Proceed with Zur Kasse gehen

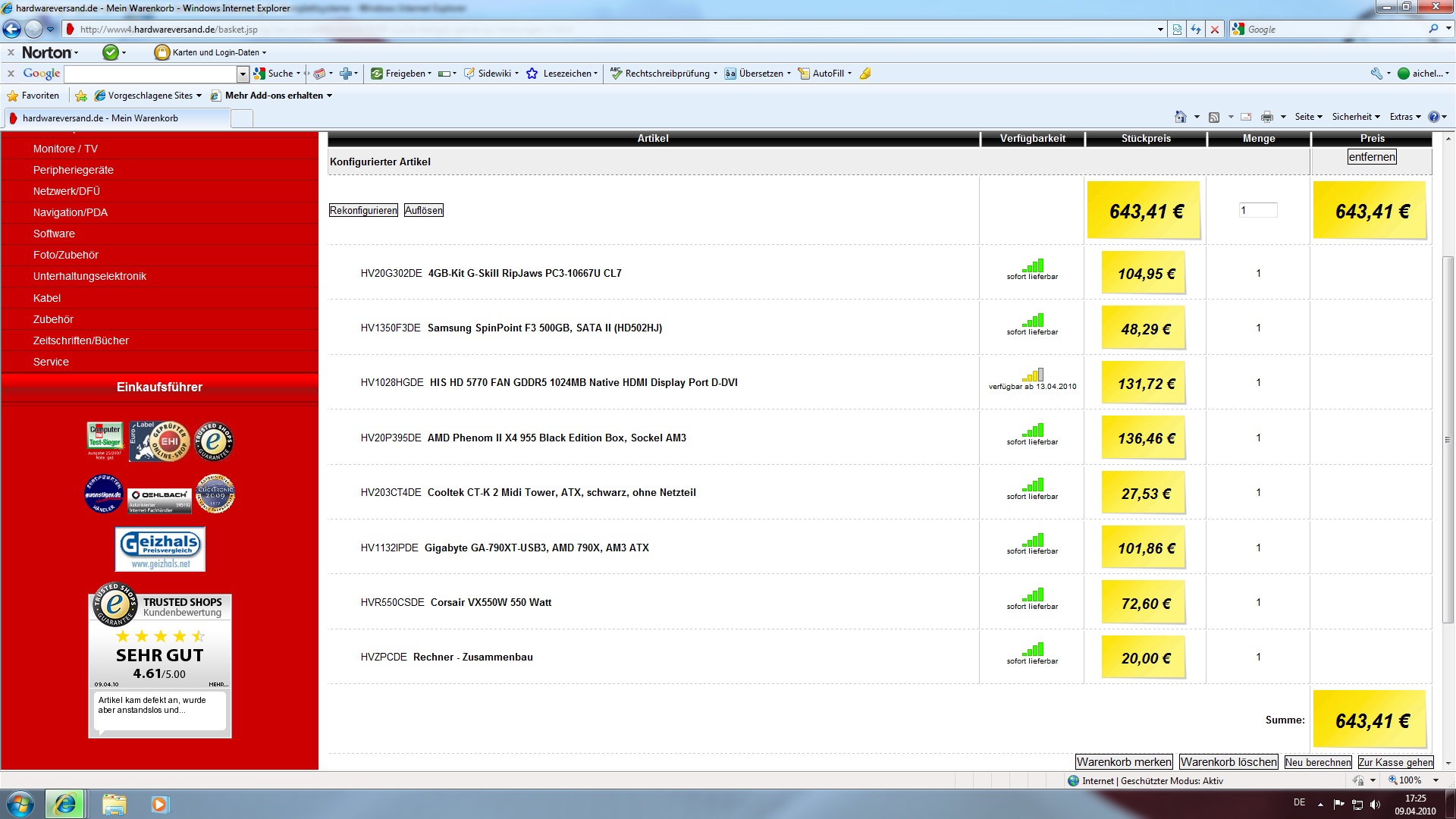click(x=1395, y=762)
